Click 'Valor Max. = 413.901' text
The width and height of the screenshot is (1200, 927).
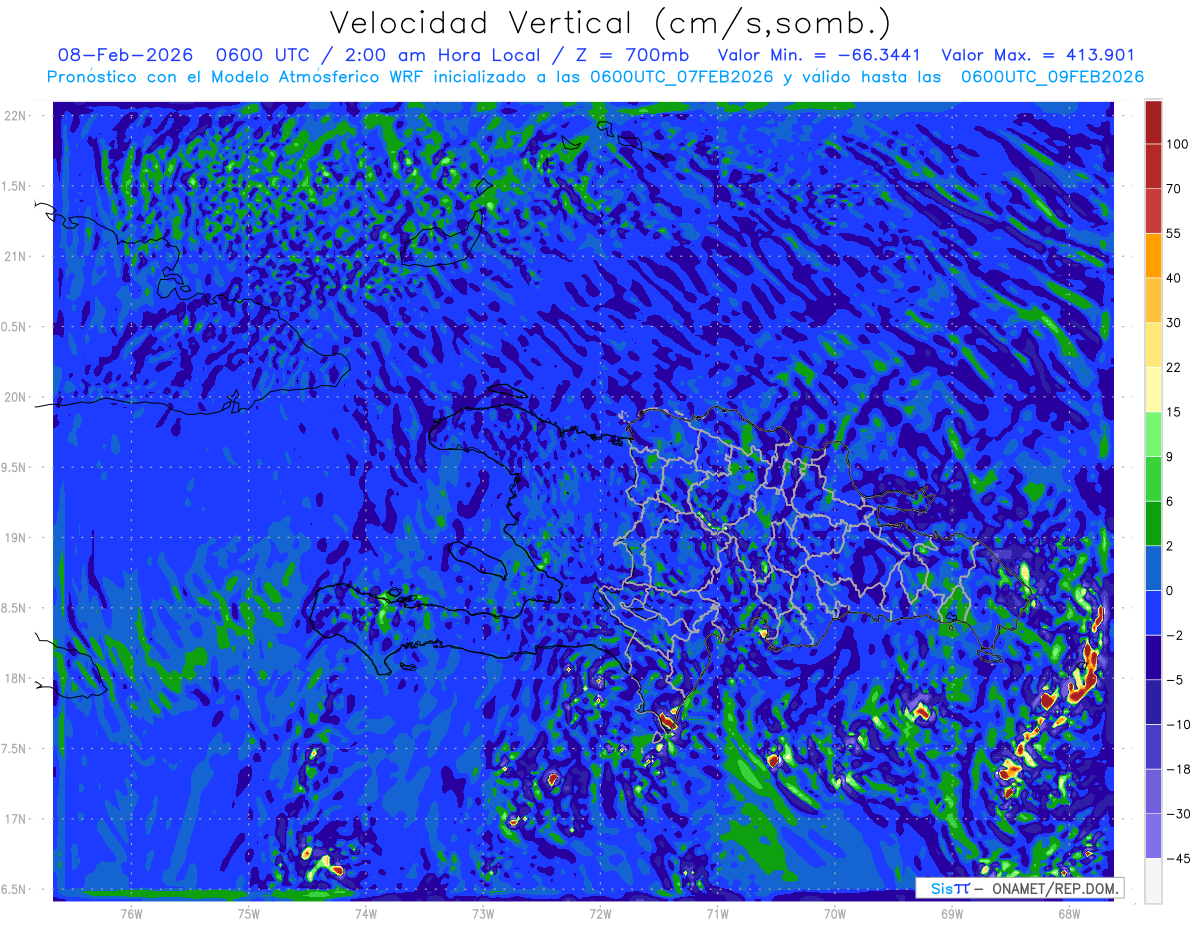(x=1038, y=55)
